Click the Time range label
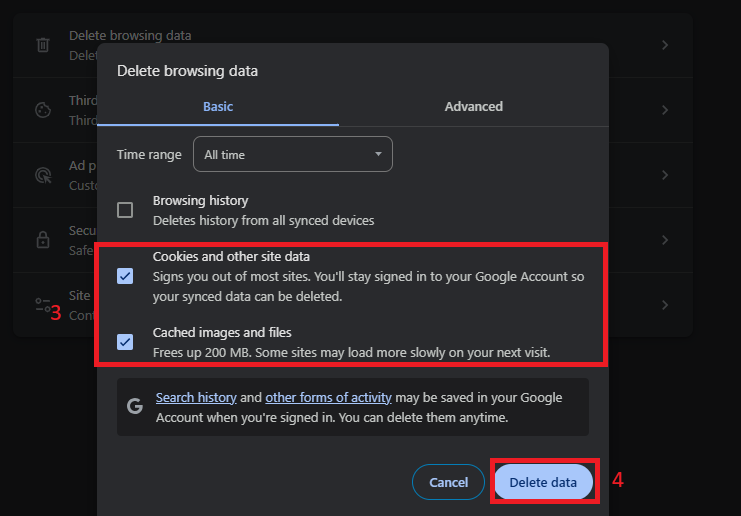Viewport: 741px width, 516px height. pos(149,155)
